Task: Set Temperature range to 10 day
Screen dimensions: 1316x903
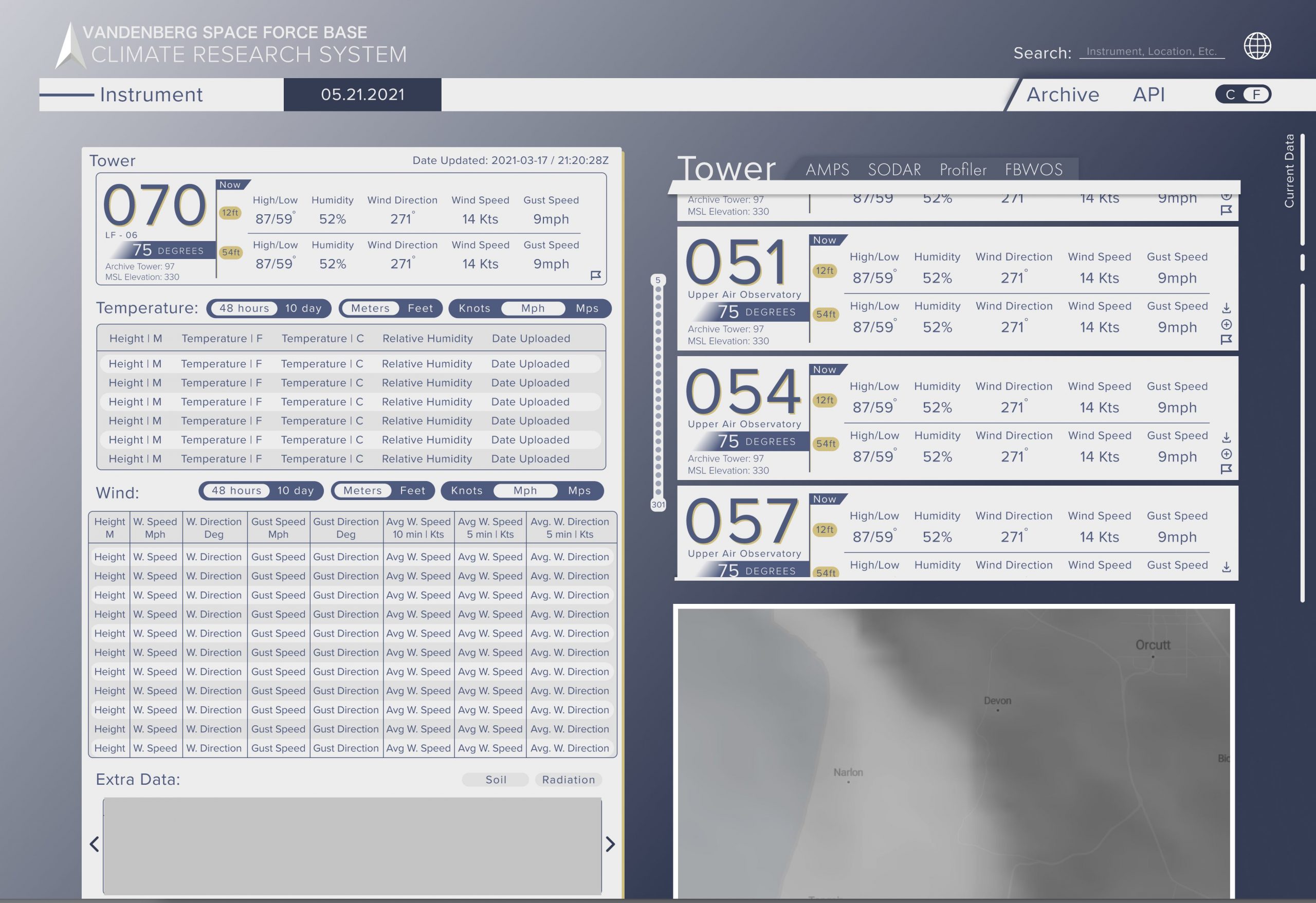Action: click(x=303, y=308)
